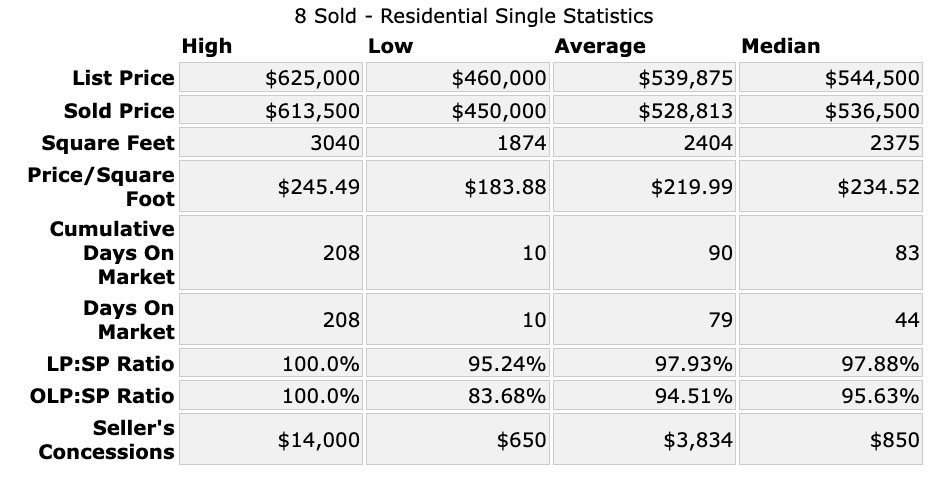Click Average Cumulative Days On Market 90
This screenshot has height=480, width=952.
(x=721, y=253)
